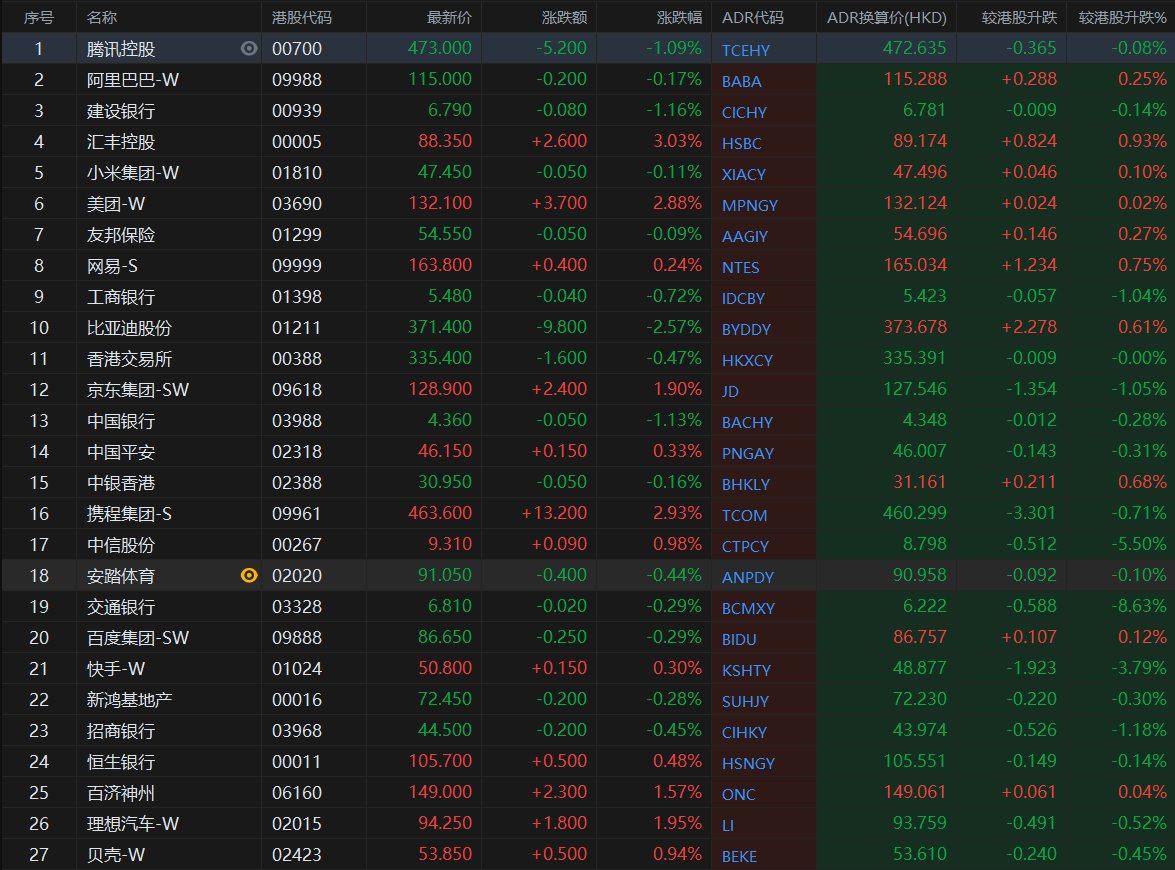The height and width of the screenshot is (870, 1175).
Task: Open HSNGY ADR code link
Action: tap(748, 763)
